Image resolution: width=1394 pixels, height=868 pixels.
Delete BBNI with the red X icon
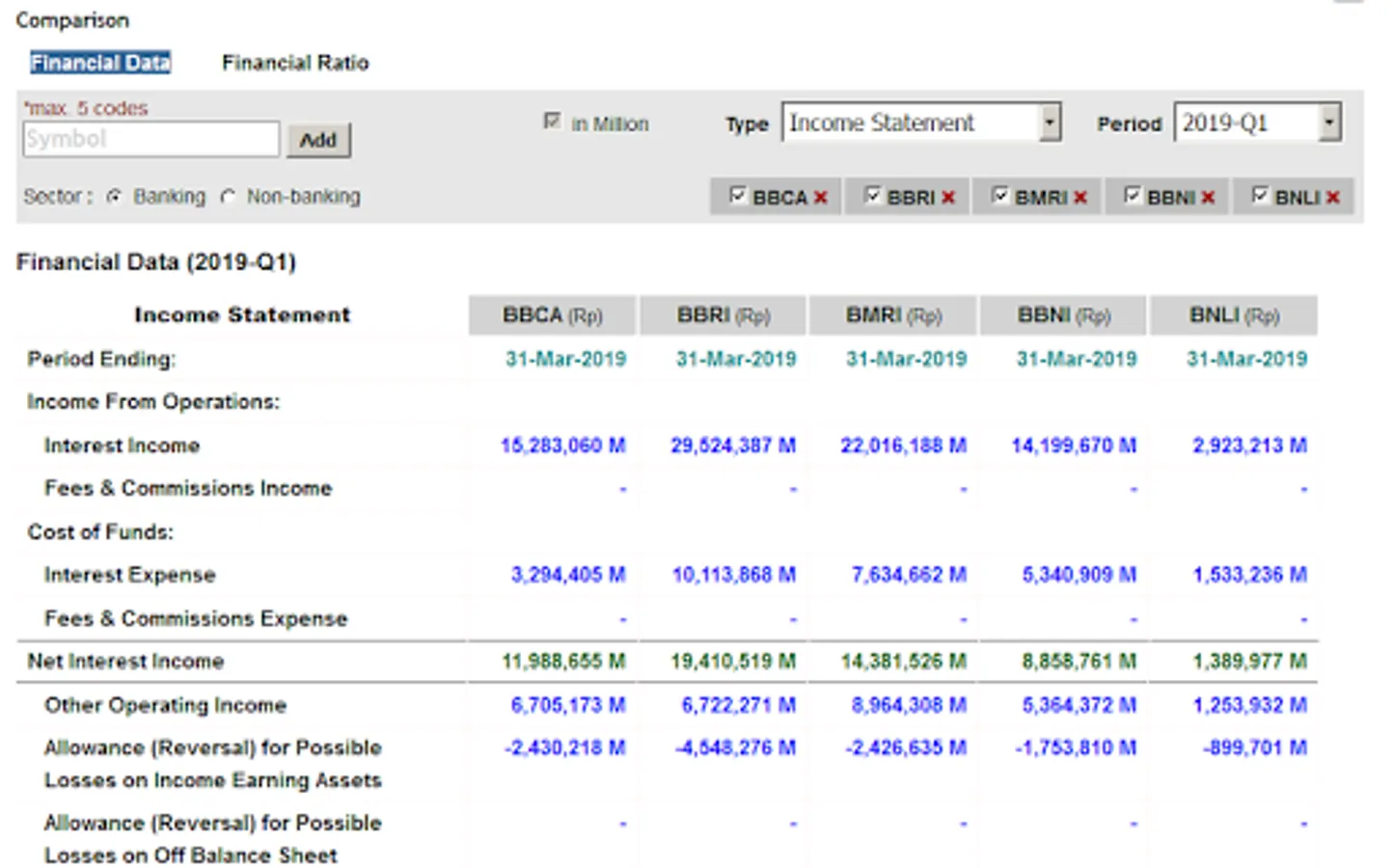pos(1208,198)
